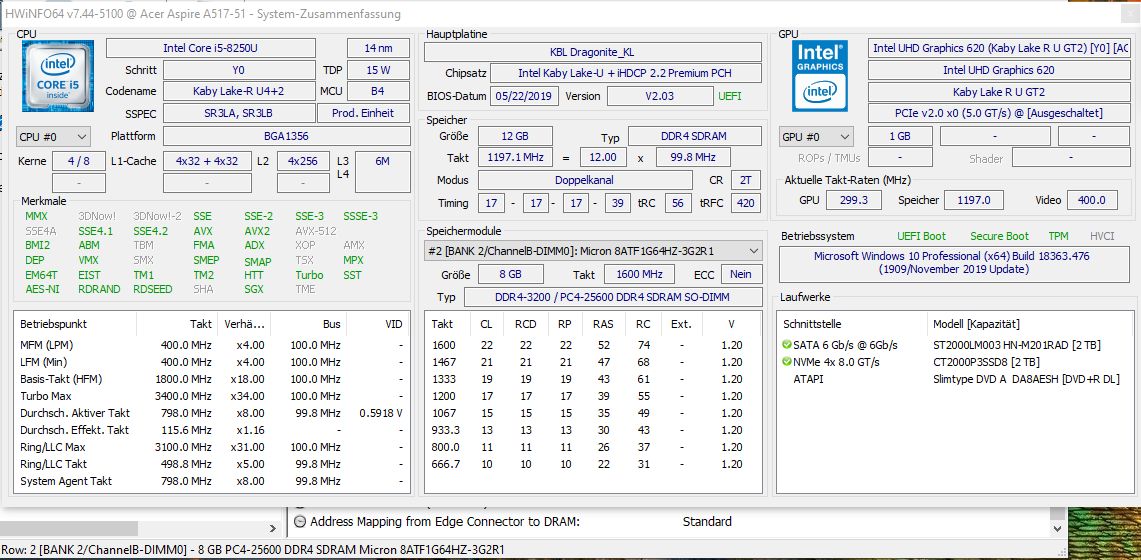Select the Slimtype DVD A DA8AESH drive
1141x560 pixels.
pyautogui.click(x=1026, y=379)
